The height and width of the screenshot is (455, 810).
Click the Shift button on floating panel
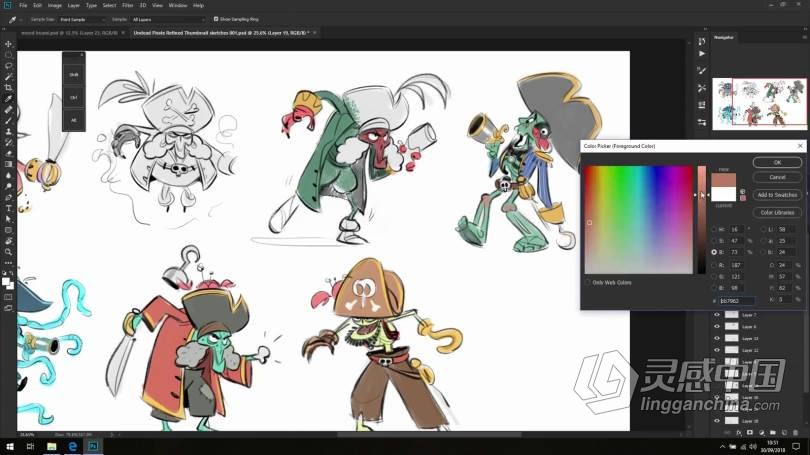click(x=74, y=75)
